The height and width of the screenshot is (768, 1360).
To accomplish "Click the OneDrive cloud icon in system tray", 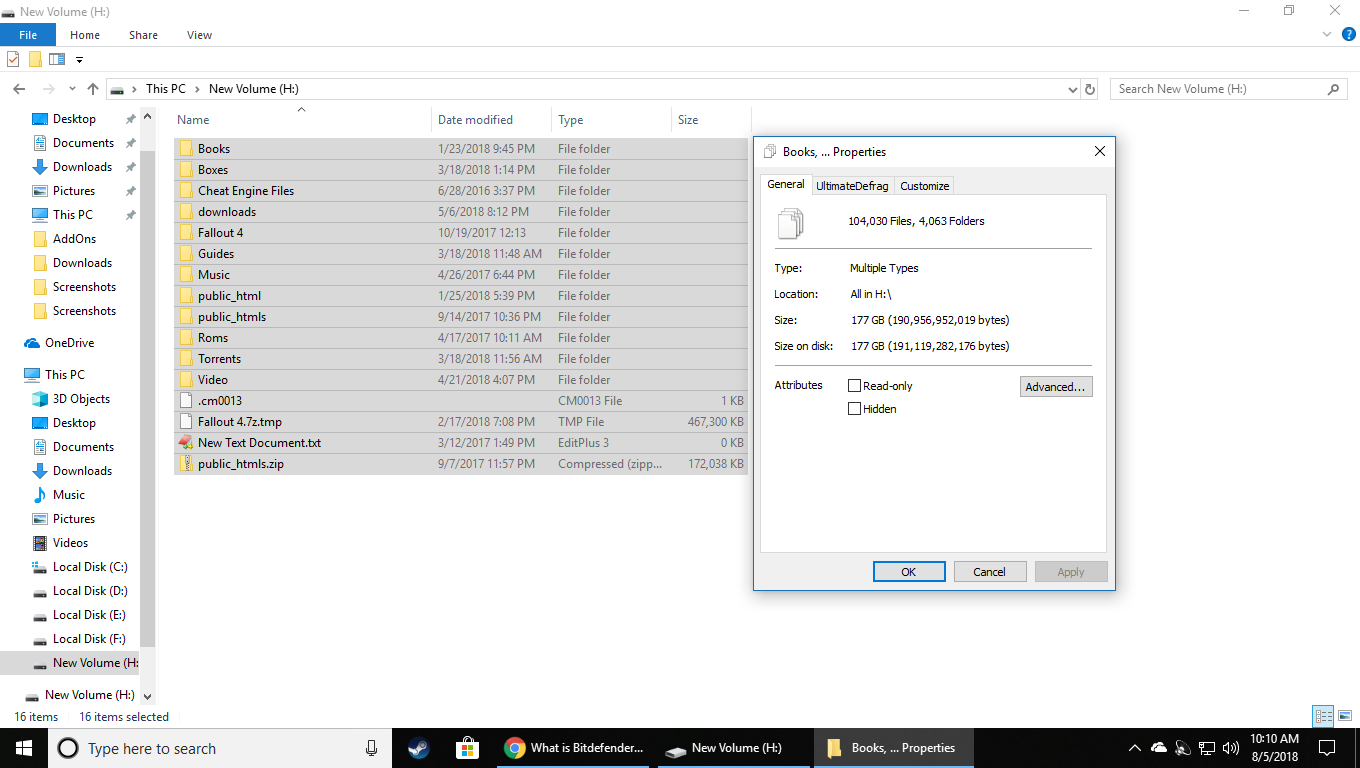I will click(x=1159, y=748).
